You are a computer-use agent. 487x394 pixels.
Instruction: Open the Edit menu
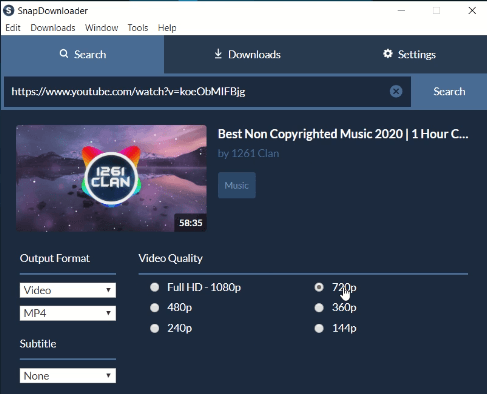(x=13, y=28)
